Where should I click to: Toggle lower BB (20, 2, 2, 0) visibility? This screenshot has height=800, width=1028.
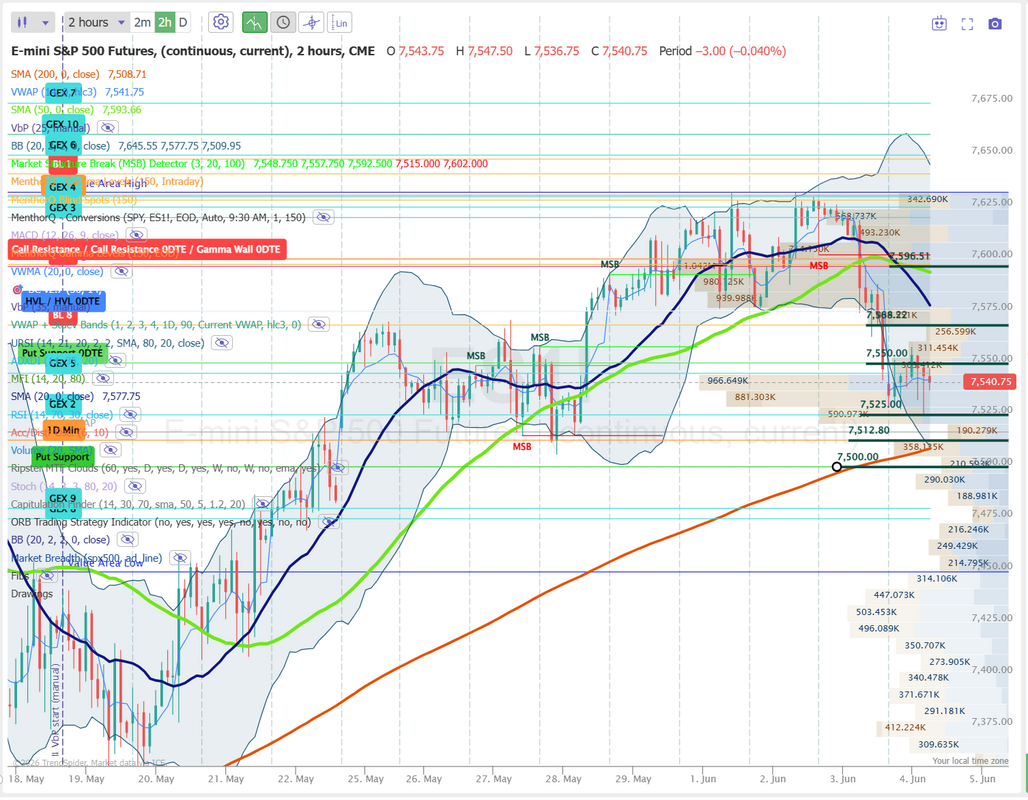[x=127, y=540]
